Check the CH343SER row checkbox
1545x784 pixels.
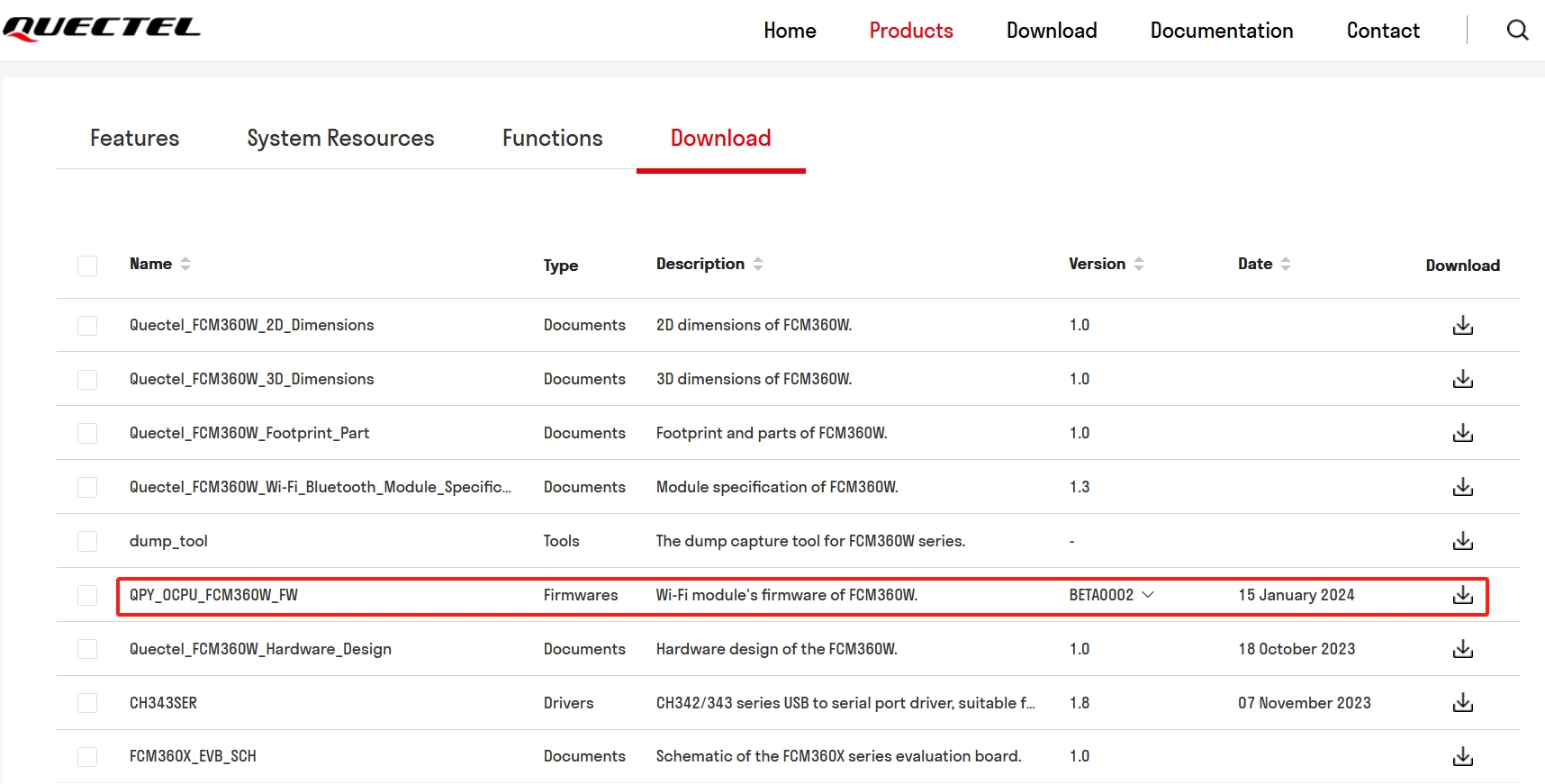pos(87,703)
